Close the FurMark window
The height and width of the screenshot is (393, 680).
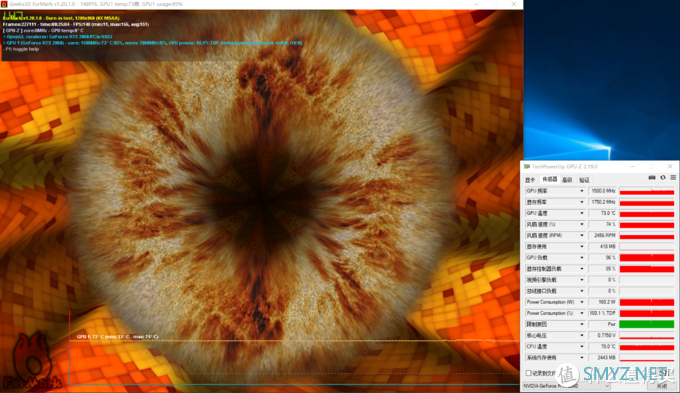tap(513, 4)
